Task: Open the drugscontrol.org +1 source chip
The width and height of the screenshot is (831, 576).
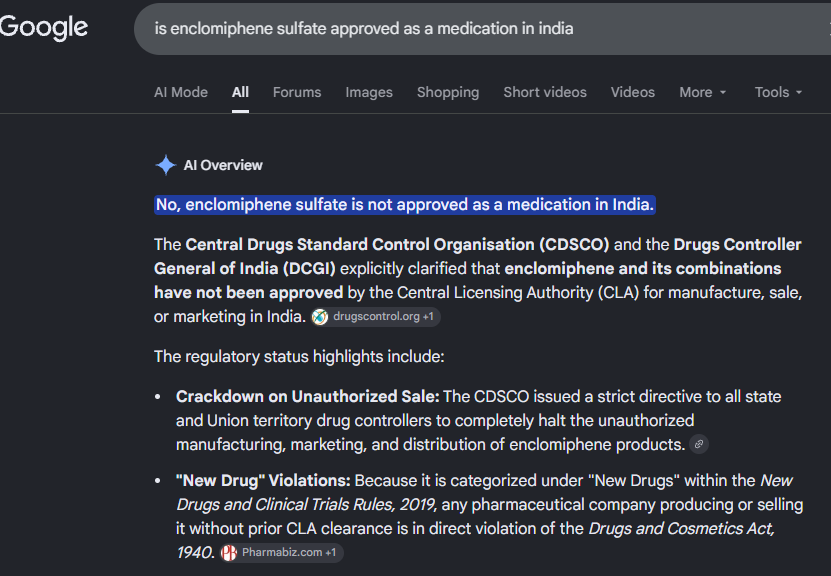Action: [x=375, y=317]
